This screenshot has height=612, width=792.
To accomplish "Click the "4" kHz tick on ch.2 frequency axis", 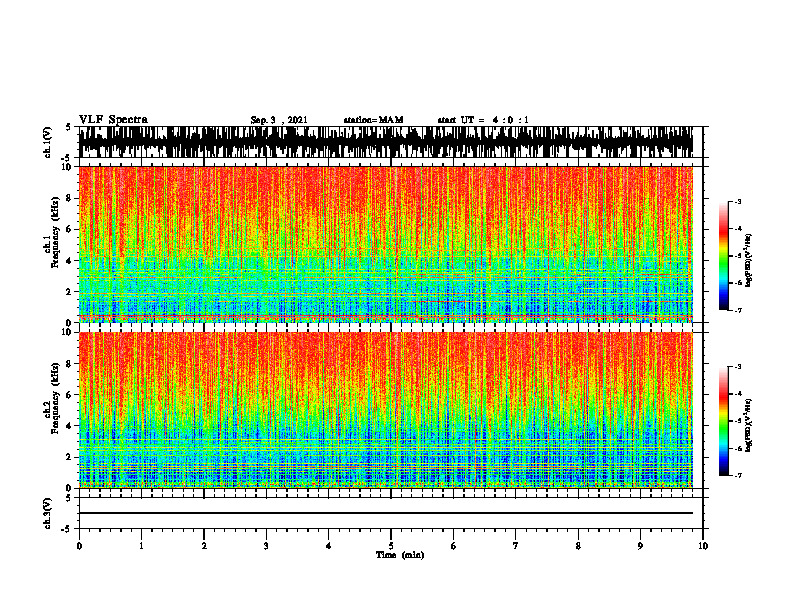I will 70,426.
